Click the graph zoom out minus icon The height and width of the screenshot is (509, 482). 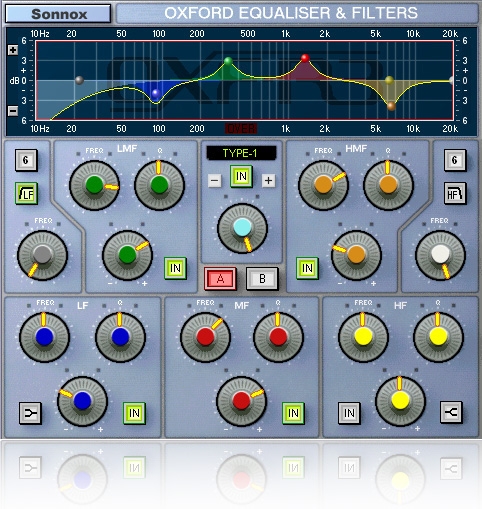(13, 111)
